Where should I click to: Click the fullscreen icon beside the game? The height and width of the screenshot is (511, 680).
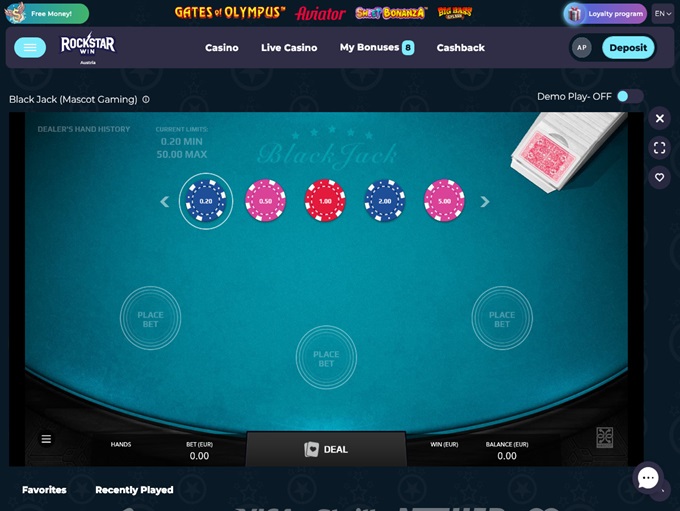pyautogui.click(x=659, y=148)
